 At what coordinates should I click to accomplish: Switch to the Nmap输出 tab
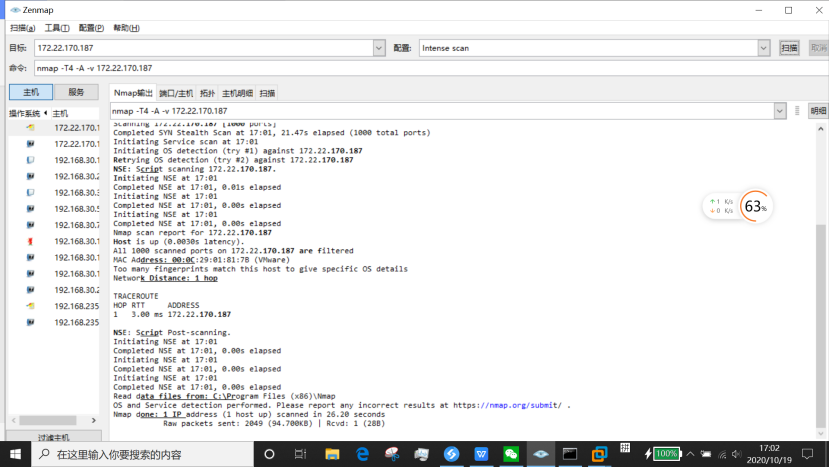[x=133, y=93]
